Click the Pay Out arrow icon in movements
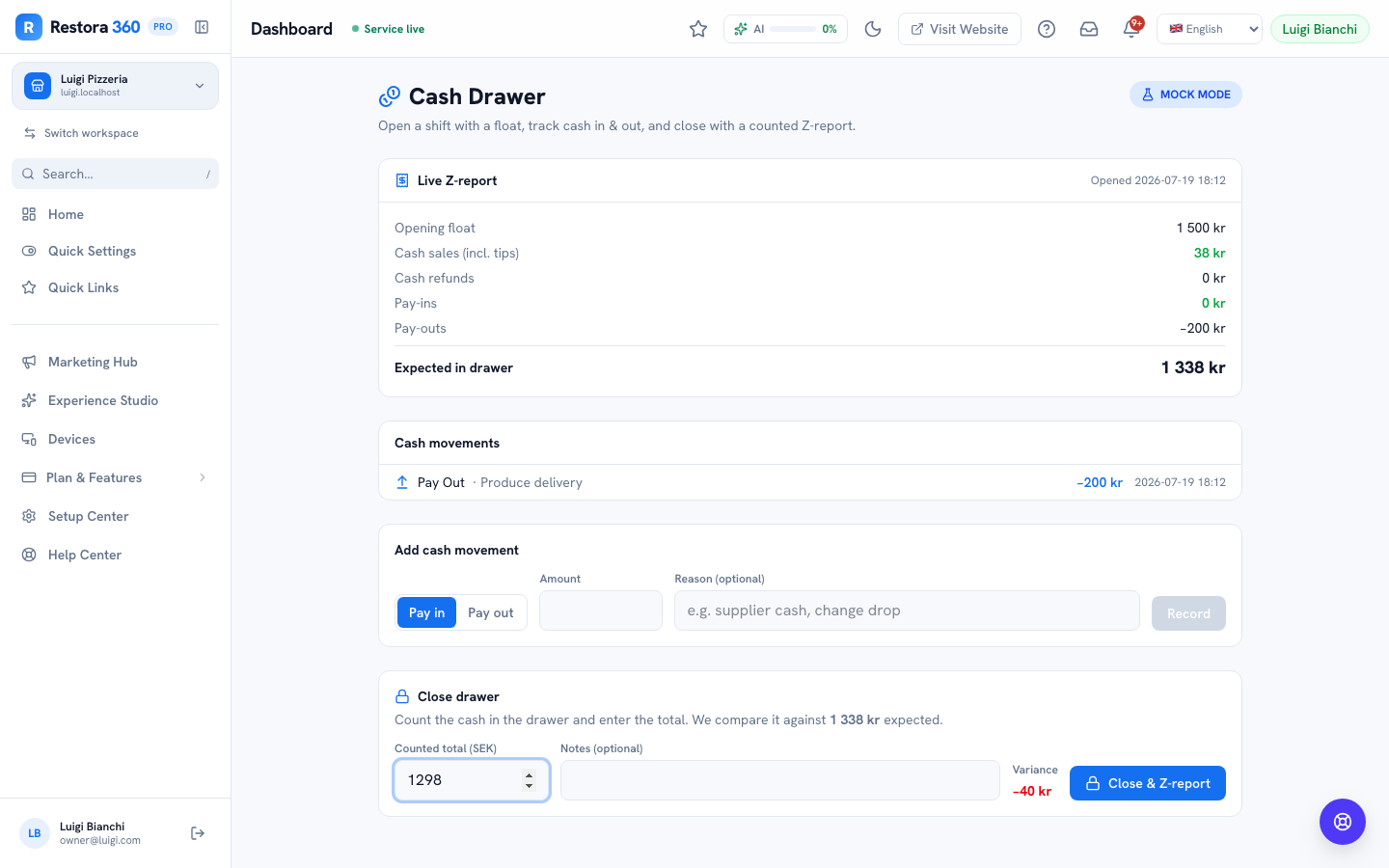 click(x=402, y=482)
